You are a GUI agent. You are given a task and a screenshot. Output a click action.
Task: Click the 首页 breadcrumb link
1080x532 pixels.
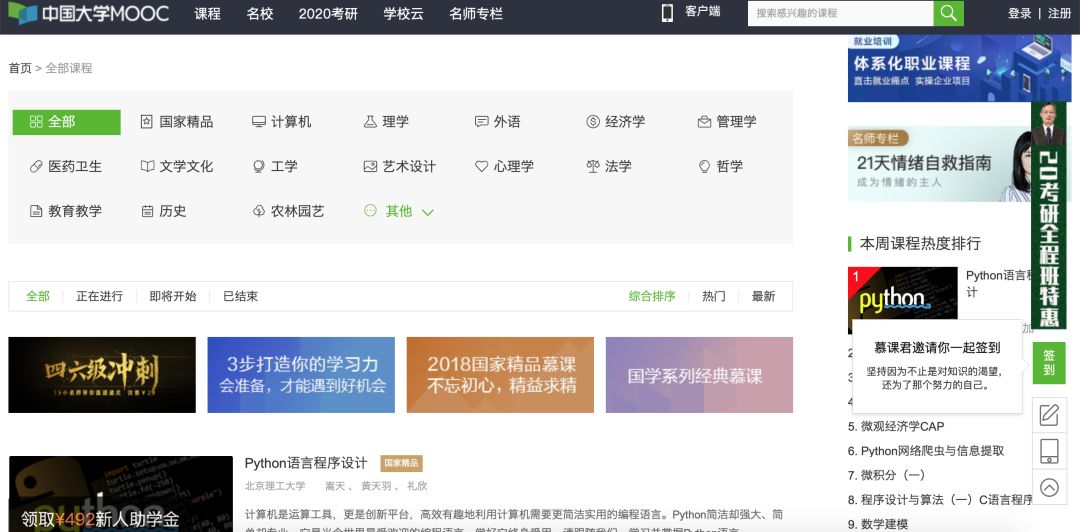(20, 68)
